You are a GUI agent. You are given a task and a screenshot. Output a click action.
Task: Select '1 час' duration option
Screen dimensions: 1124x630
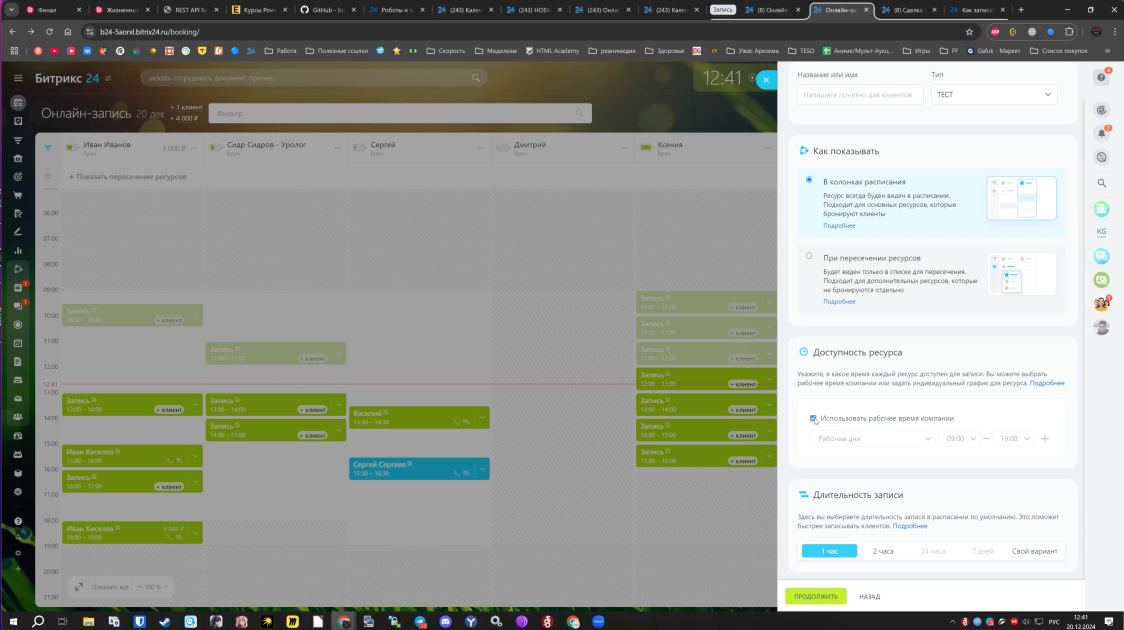click(x=829, y=551)
